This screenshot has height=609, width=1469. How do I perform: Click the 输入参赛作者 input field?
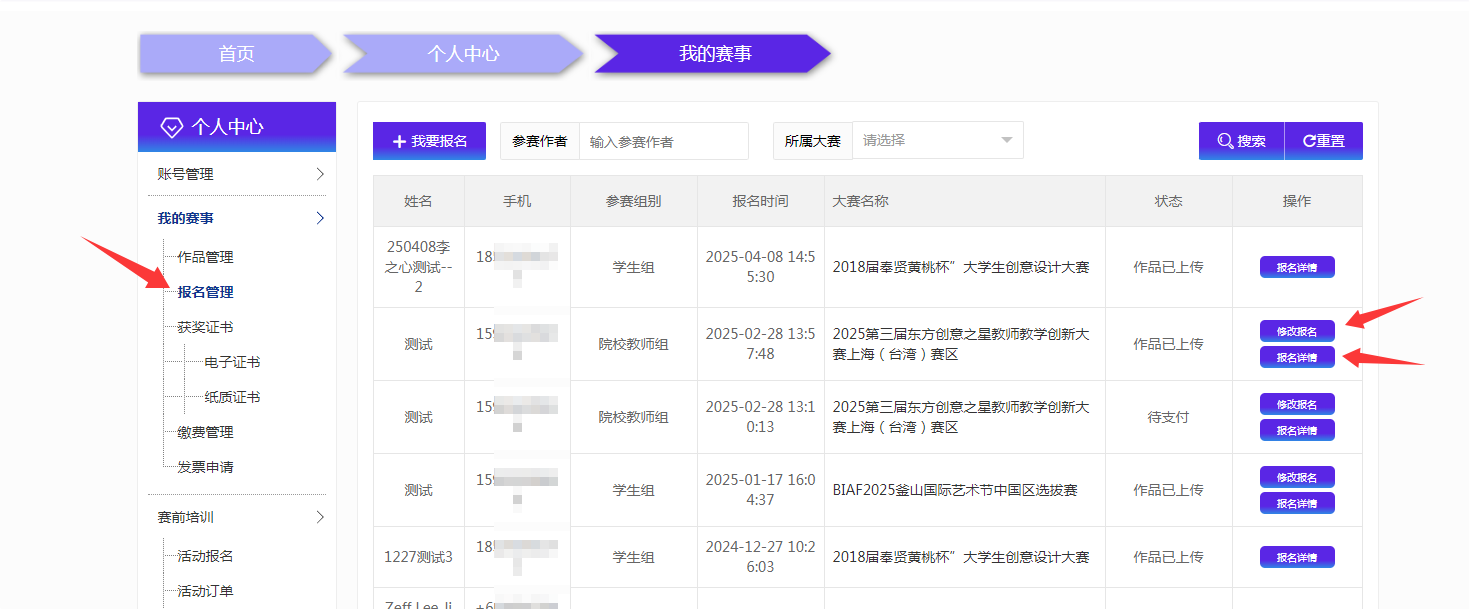(663, 140)
